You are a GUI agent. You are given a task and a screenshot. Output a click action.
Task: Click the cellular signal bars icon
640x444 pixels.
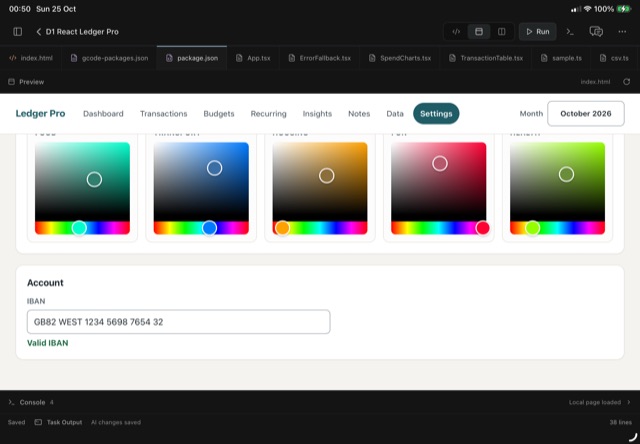(x=576, y=9)
